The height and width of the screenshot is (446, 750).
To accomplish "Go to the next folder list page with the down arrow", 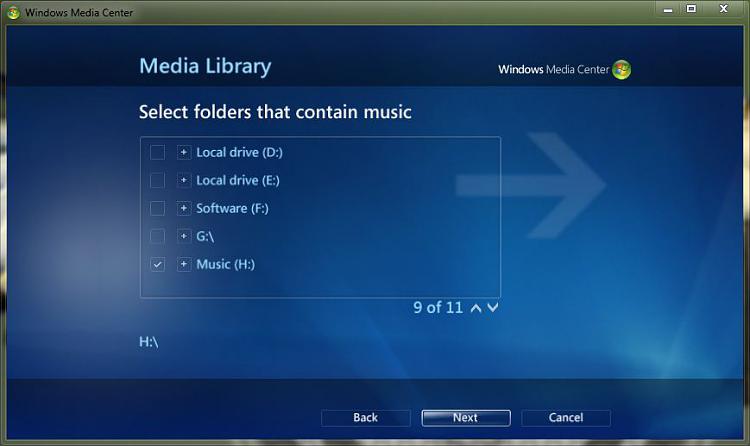I will click(493, 308).
